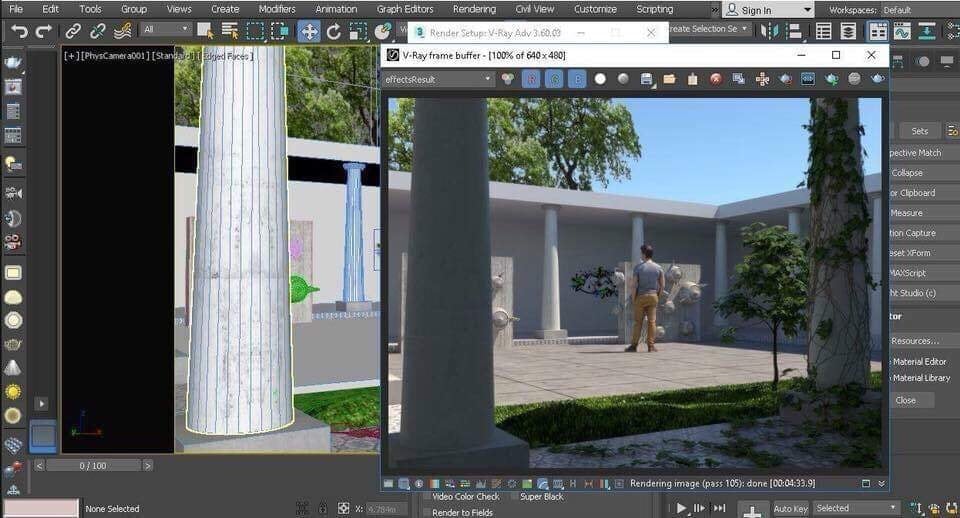Toggle the red channel in frame buffer
This screenshot has height=518, width=960.
pos(531,79)
